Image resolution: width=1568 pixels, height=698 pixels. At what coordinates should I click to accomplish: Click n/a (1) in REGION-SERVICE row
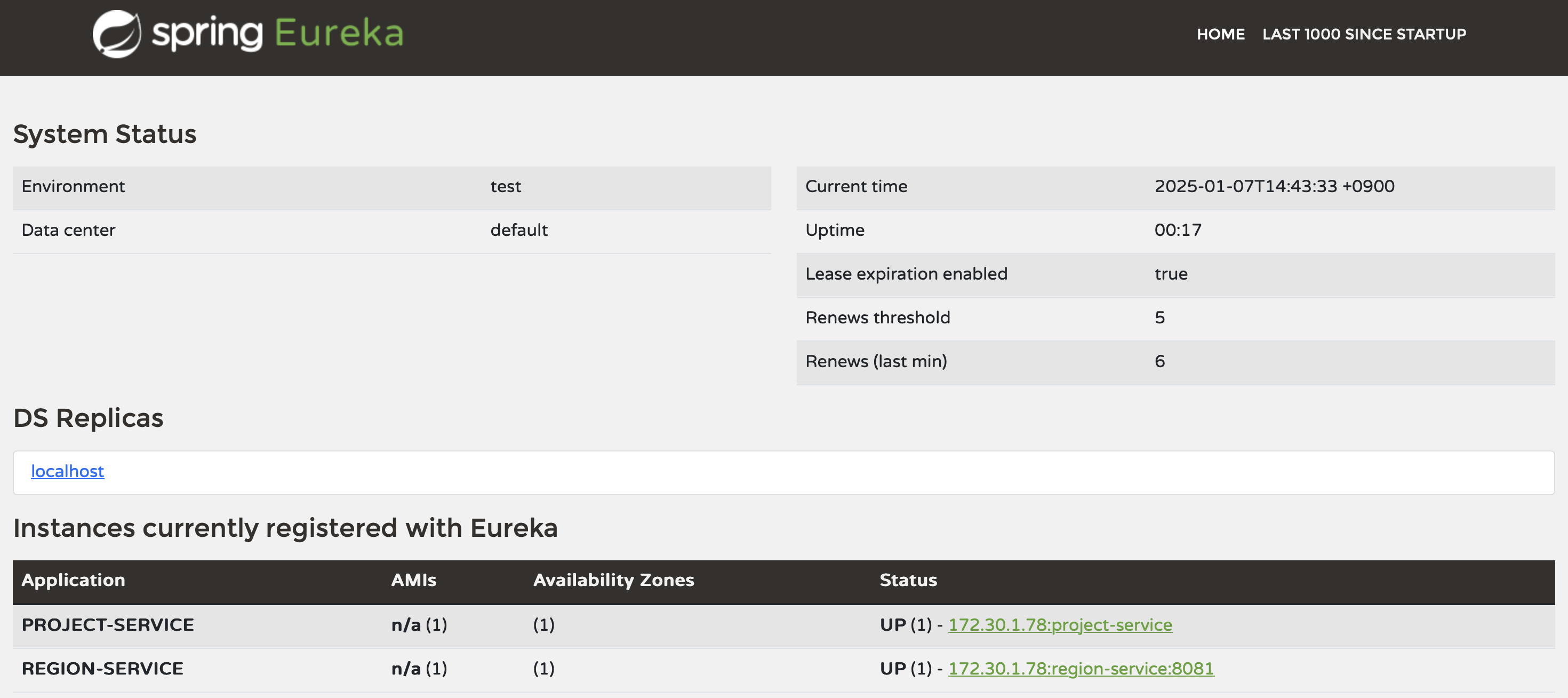(x=419, y=669)
